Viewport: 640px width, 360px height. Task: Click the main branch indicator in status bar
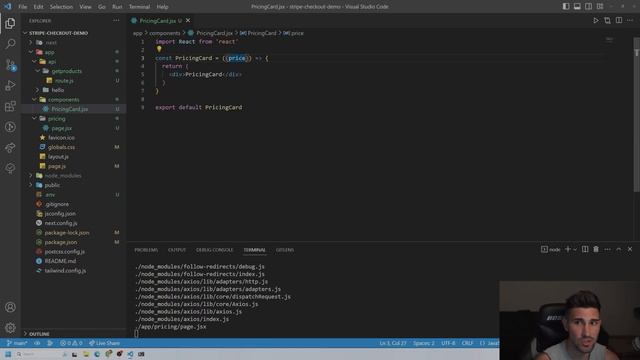[17, 343]
